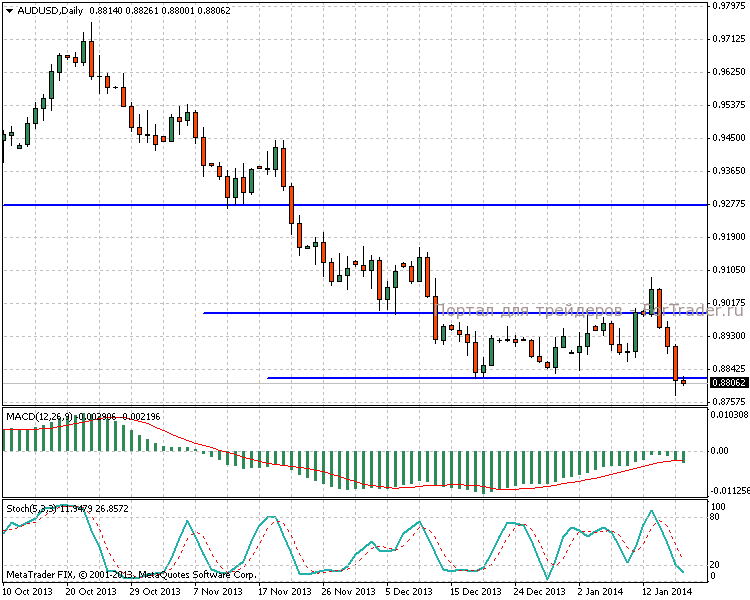Click the 0.00 level on the MACD scale

[x=721, y=450]
